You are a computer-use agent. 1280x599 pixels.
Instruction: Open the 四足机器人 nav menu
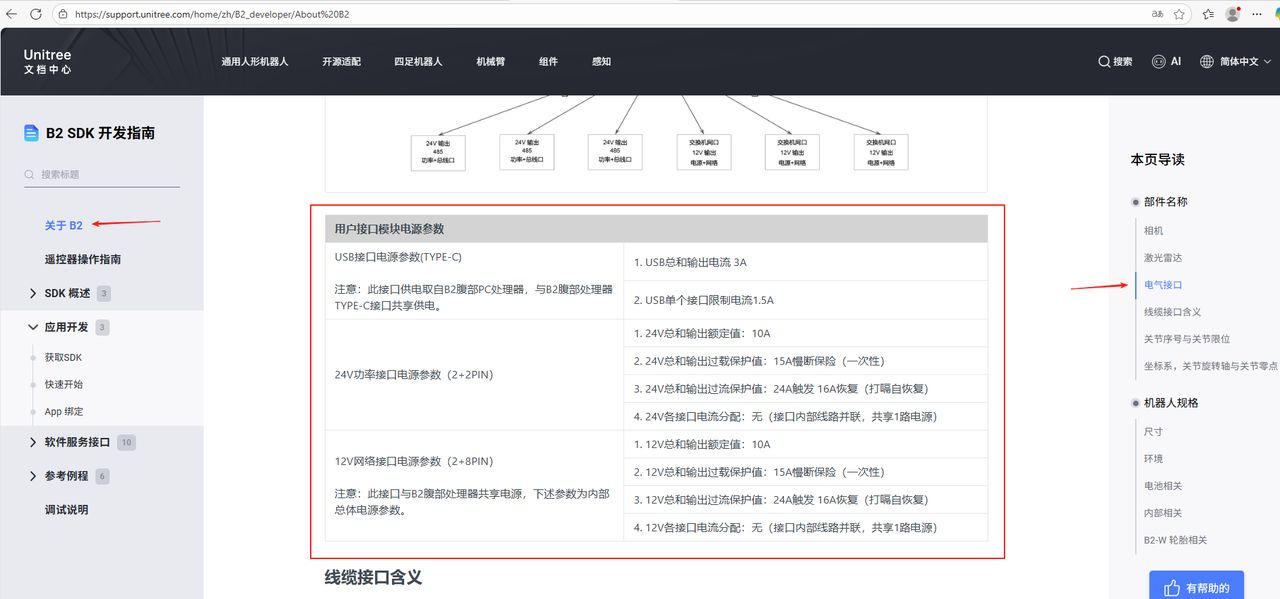pos(418,62)
